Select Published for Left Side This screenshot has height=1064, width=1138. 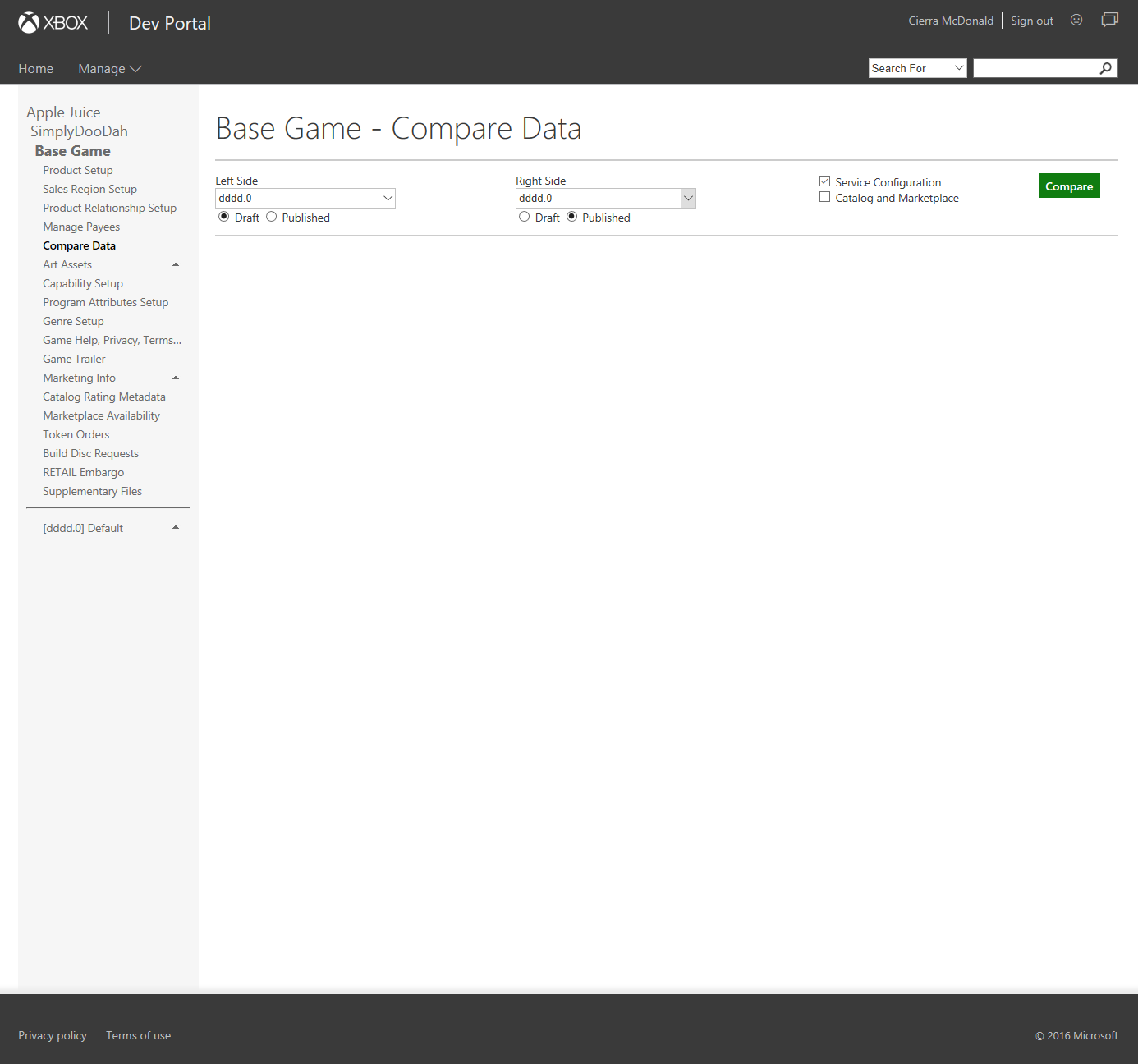pos(271,217)
